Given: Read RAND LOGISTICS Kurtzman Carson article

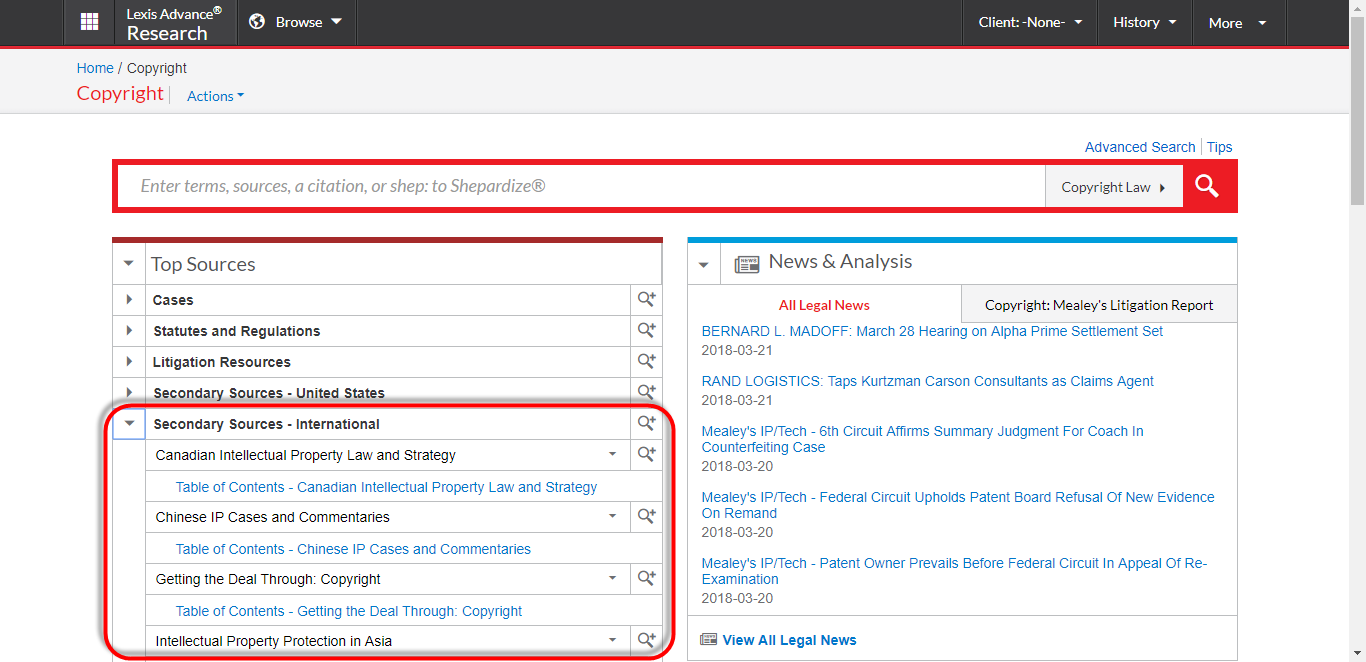Looking at the screenshot, I should [x=928, y=381].
